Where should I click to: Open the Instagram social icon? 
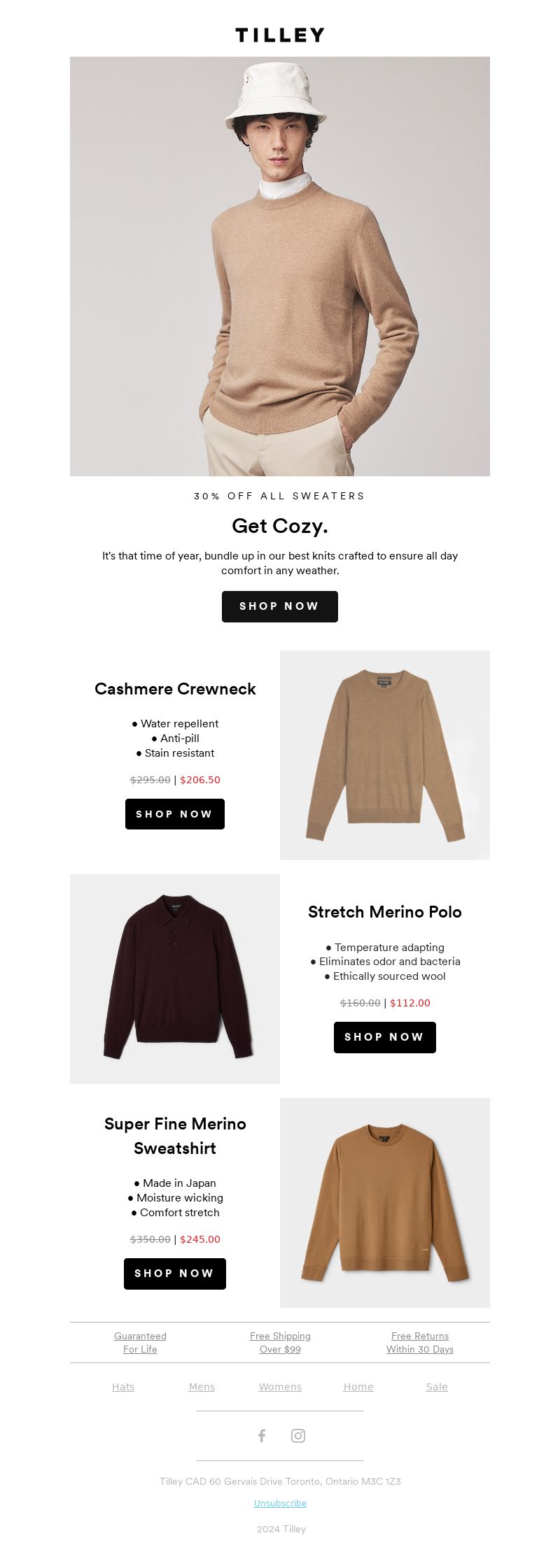(x=298, y=1436)
